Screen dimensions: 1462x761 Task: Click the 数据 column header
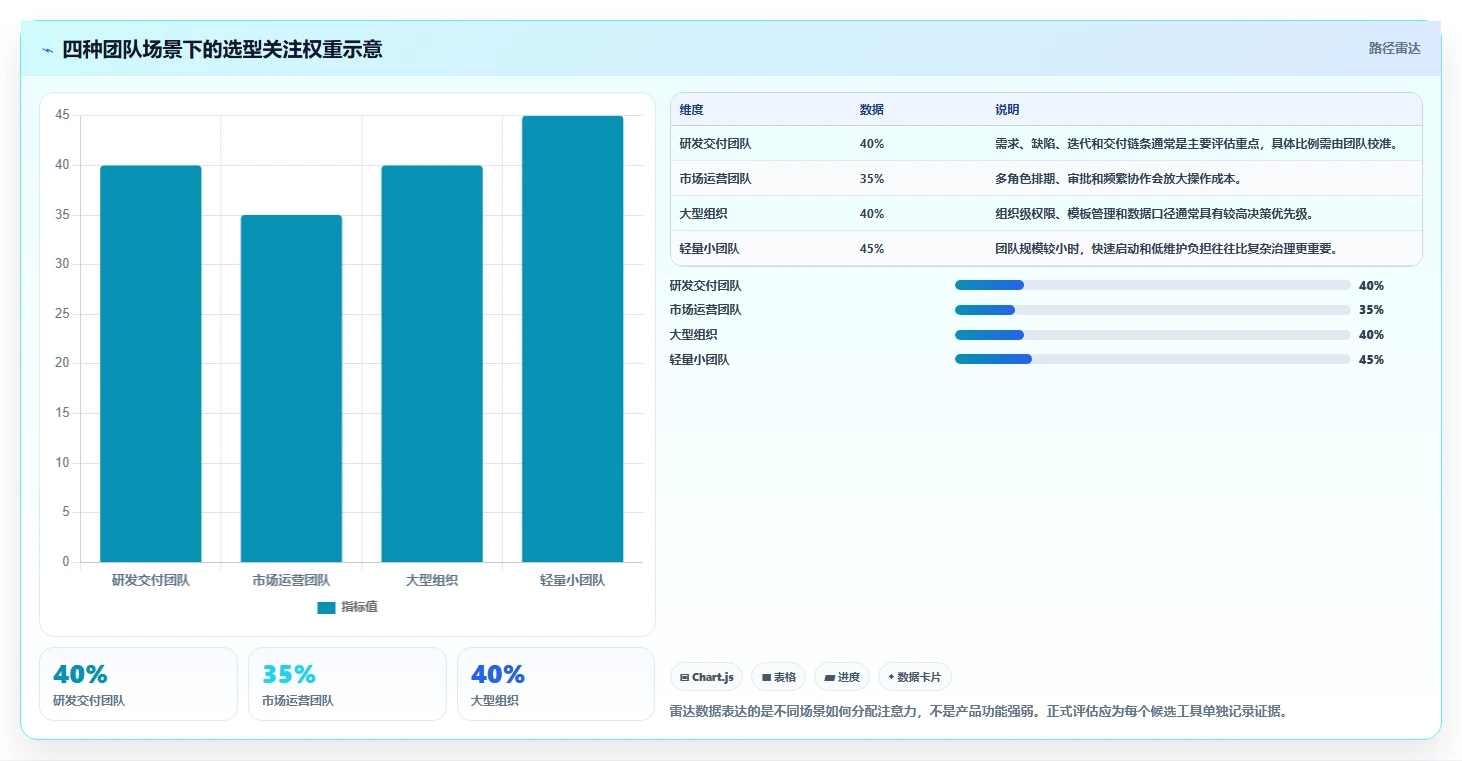point(871,109)
